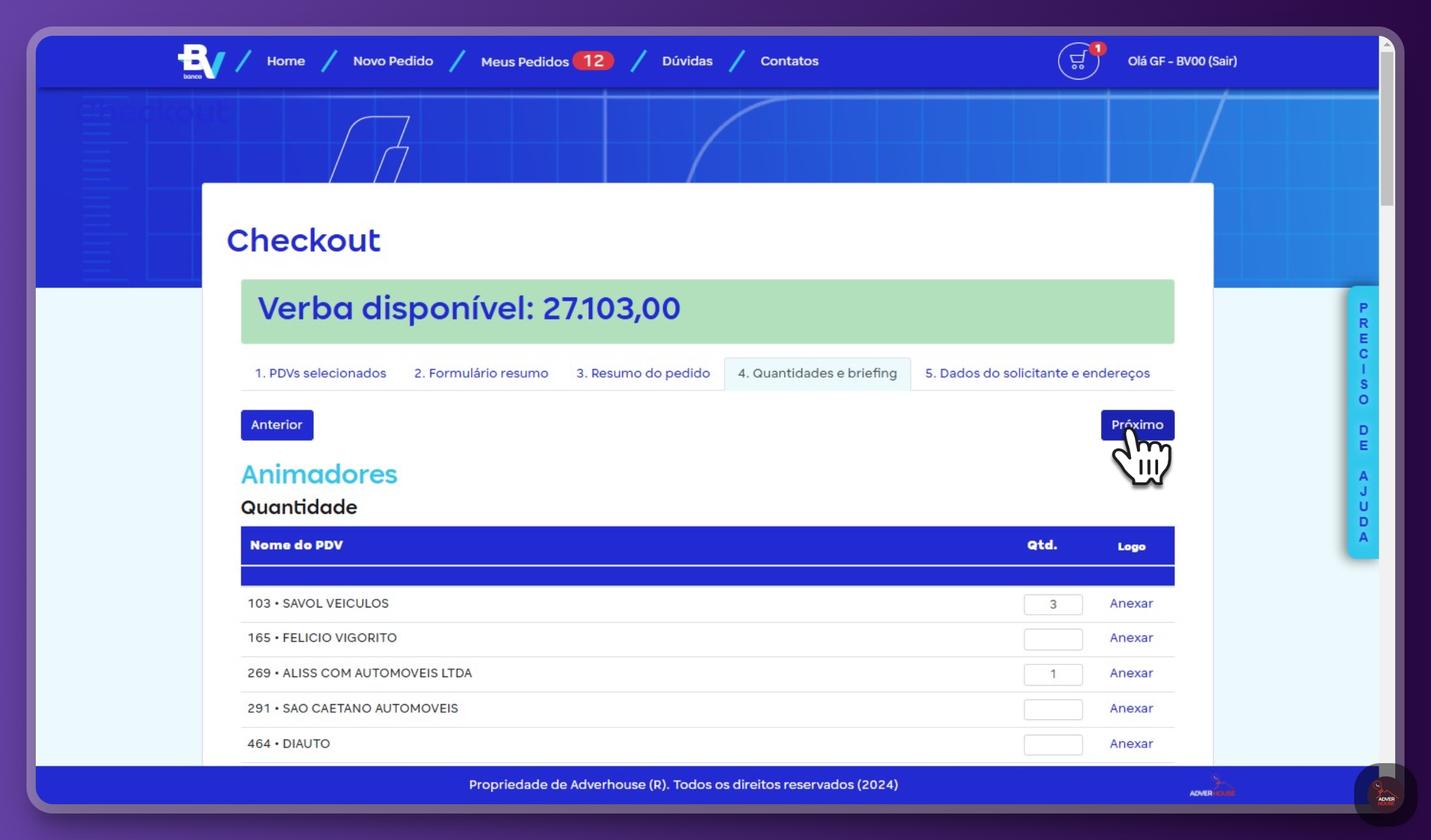Viewport: 1431px width, 840px height.
Task: Click row text 464 • DIAUTO
Action: click(288, 743)
